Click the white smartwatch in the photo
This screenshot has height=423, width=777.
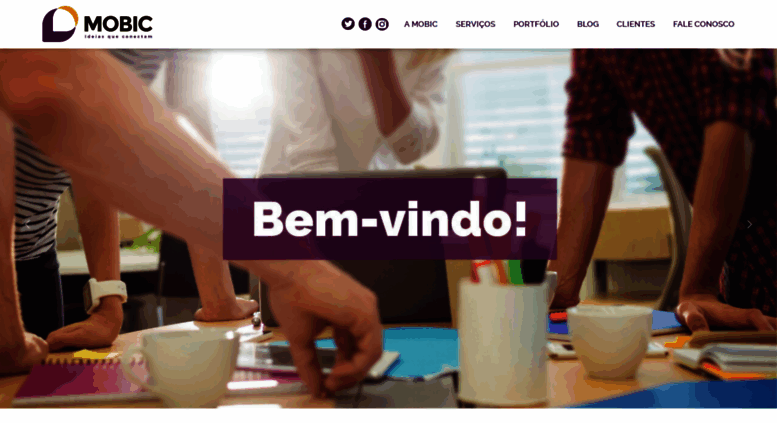(x=105, y=294)
